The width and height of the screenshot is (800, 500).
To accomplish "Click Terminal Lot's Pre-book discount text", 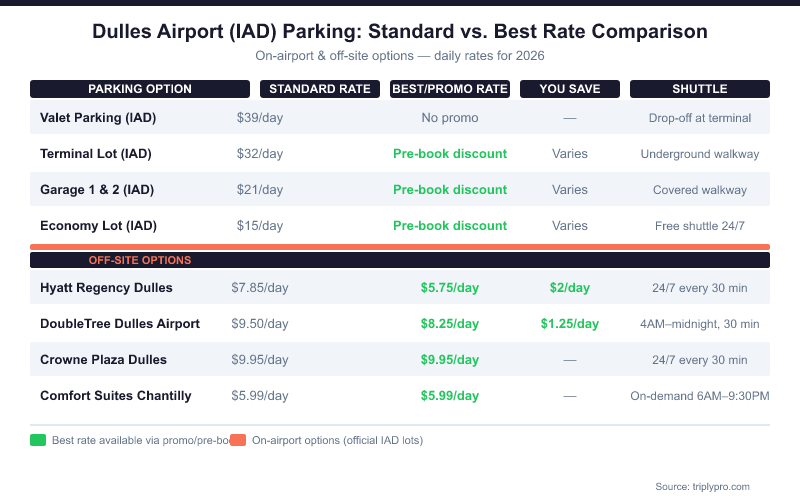I will [450, 154].
